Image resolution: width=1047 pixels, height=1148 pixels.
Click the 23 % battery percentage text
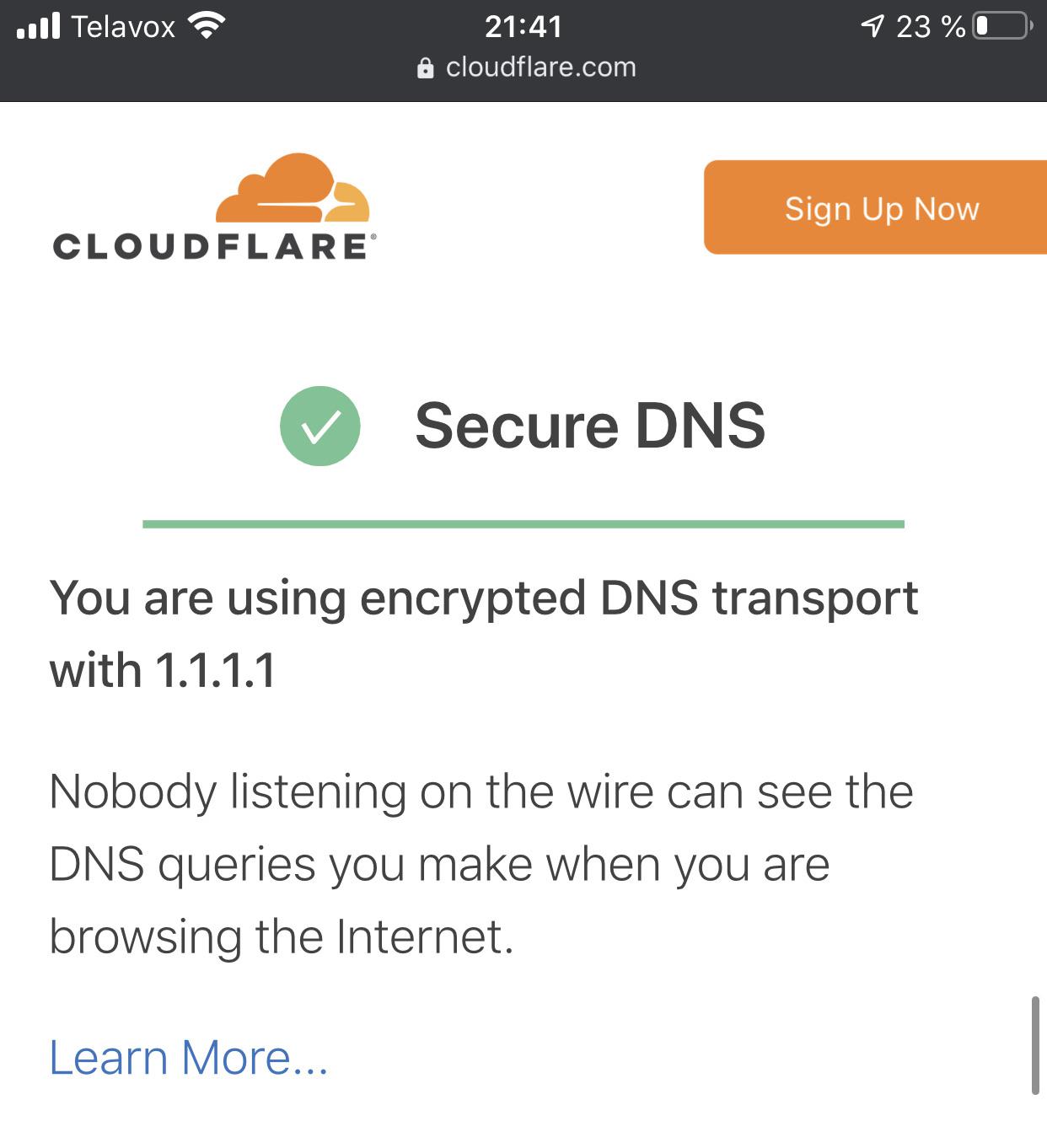click(930, 26)
